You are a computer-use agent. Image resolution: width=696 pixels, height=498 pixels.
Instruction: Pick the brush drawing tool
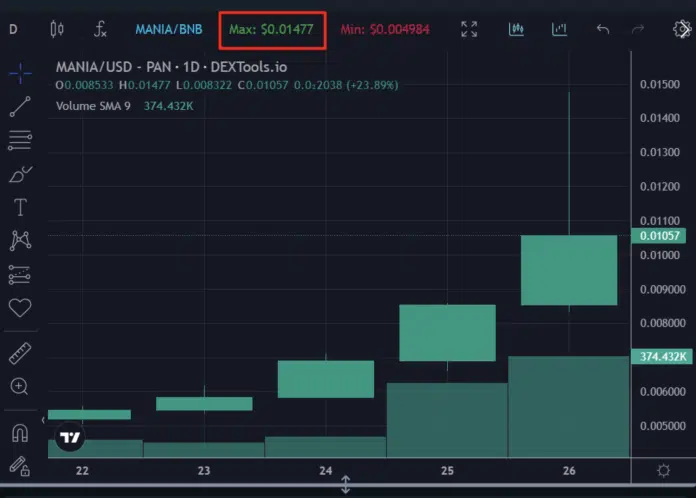(20, 174)
